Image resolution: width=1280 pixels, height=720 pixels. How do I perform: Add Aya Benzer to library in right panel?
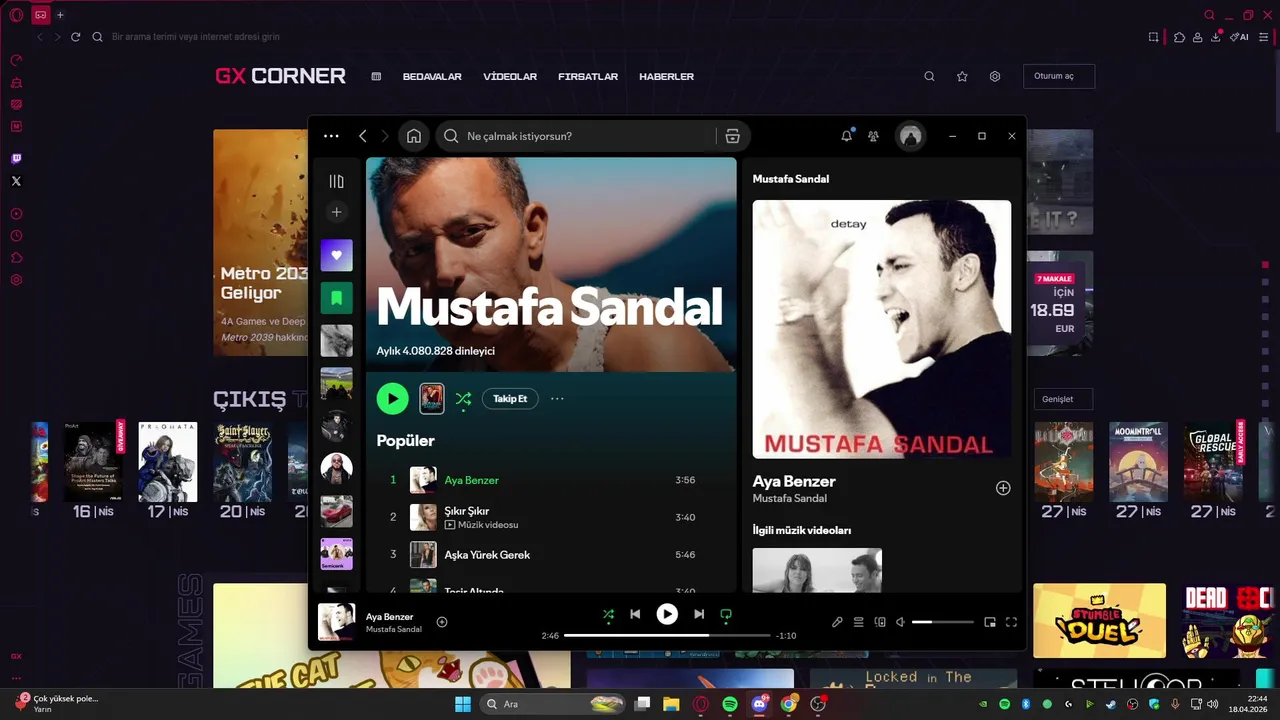click(1003, 488)
